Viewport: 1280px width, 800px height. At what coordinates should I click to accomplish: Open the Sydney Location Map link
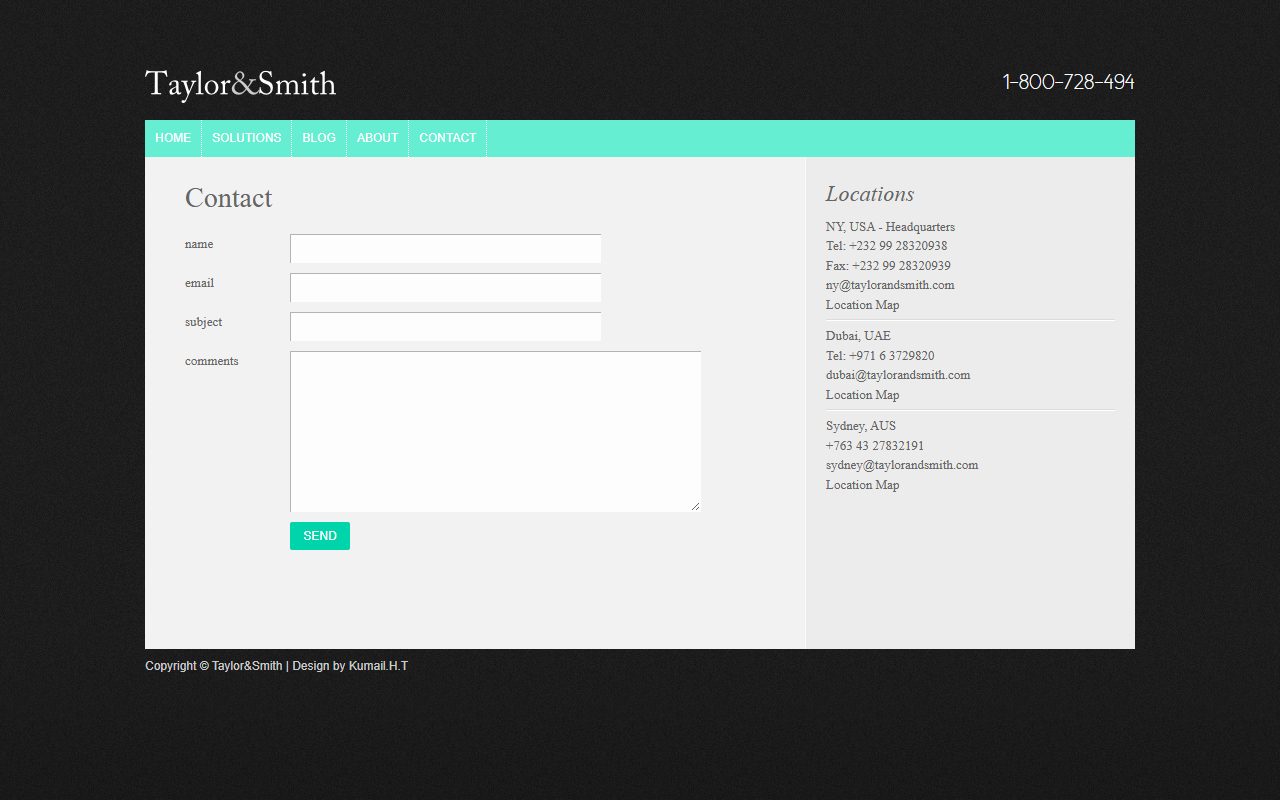coord(862,485)
